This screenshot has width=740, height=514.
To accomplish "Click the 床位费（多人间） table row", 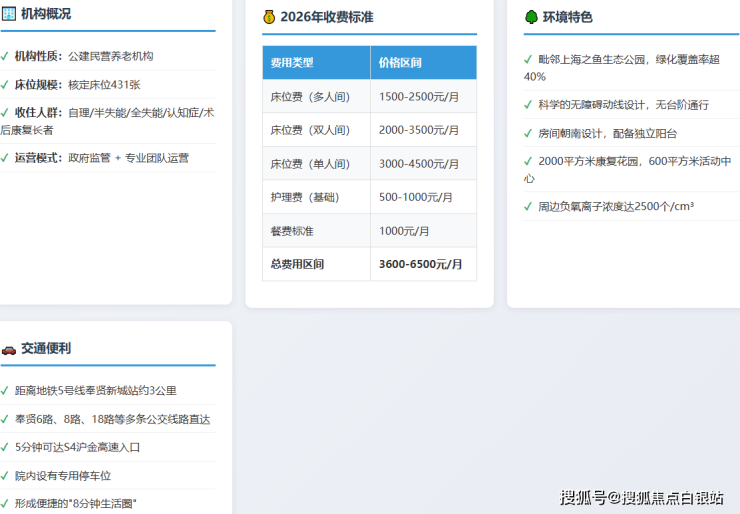I will pyautogui.click(x=369, y=97).
